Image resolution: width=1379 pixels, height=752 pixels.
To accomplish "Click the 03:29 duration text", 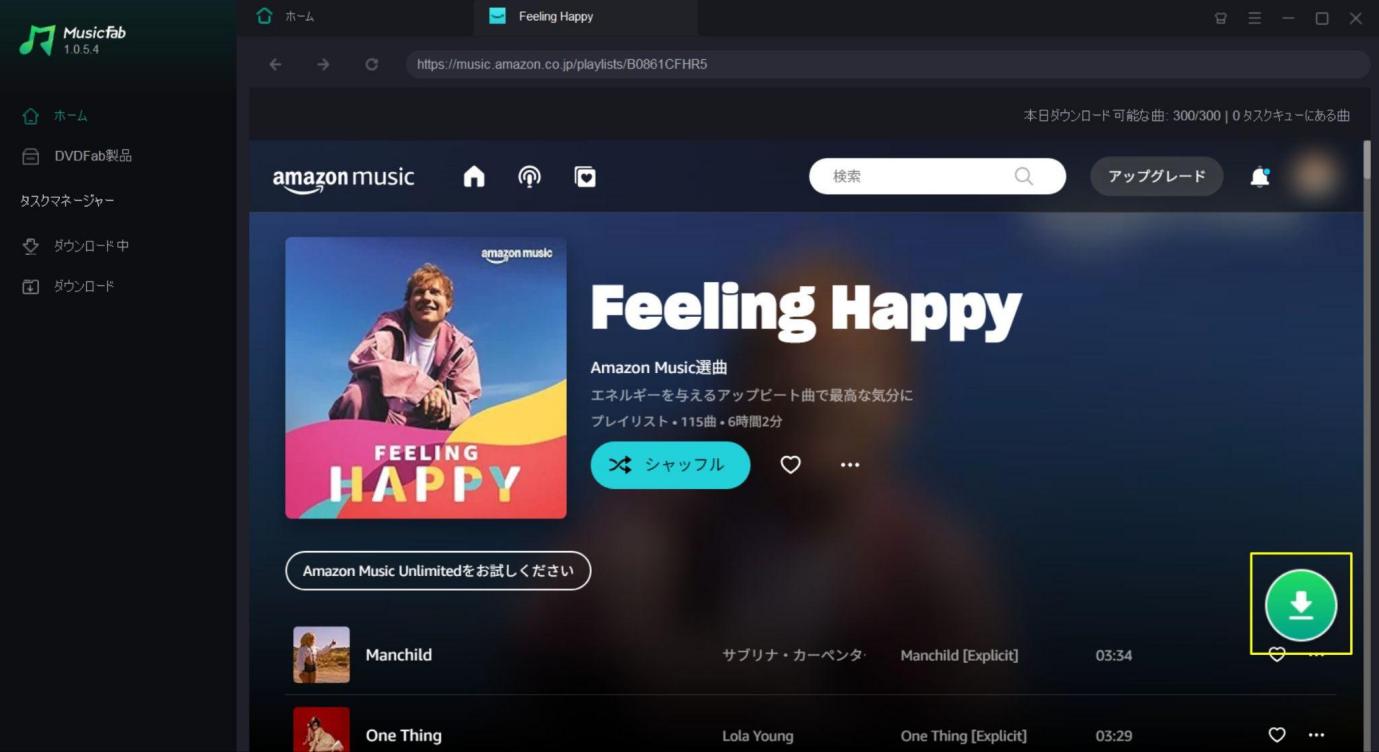I will (x=1113, y=736).
